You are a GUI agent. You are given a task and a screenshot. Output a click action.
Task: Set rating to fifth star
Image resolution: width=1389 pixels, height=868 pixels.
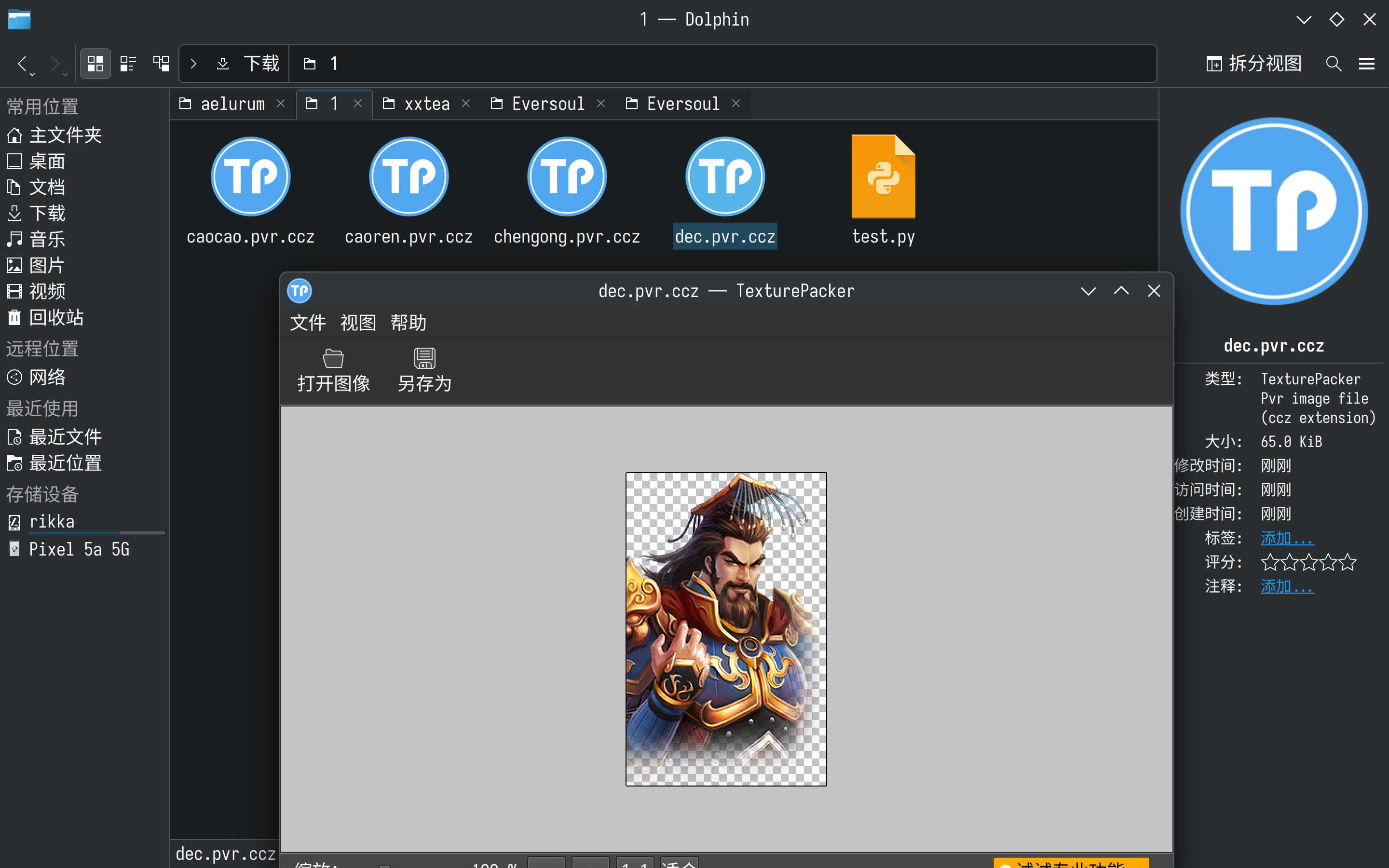pyautogui.click(x=1347, y=562)
